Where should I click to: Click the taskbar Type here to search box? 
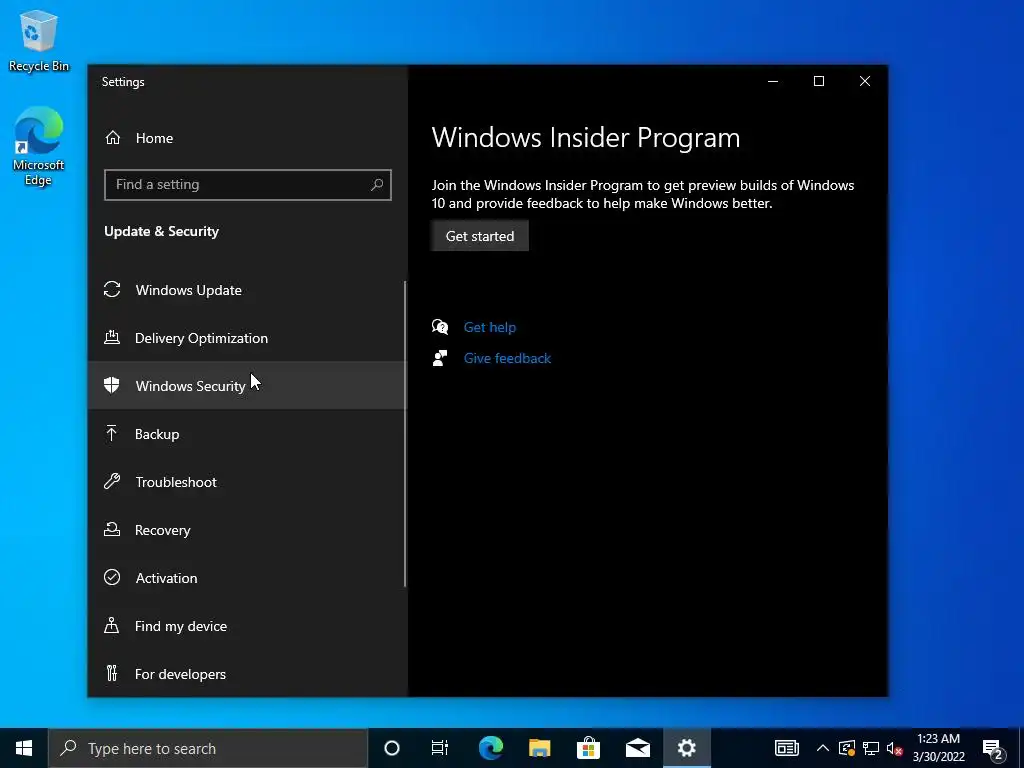[208, 748]
